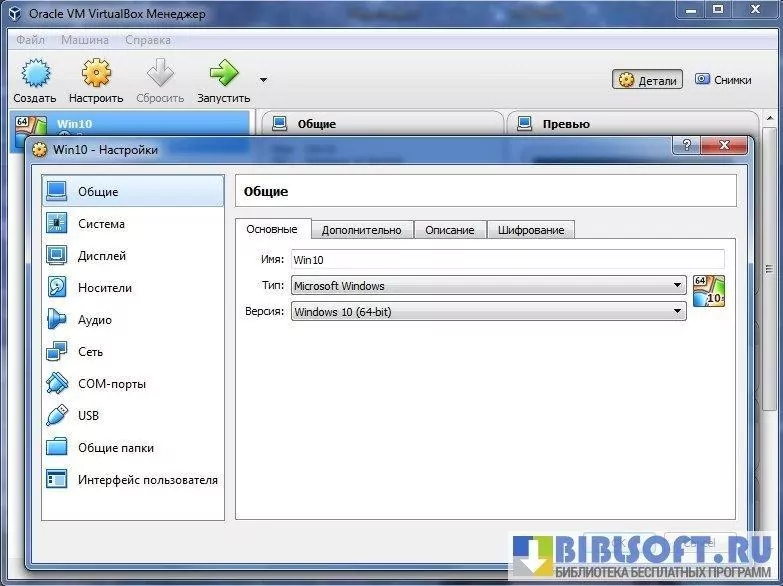The width and height of the screenshot is (783, 586).
Task: Open the Аудио settings section
Action: point(94,320)
